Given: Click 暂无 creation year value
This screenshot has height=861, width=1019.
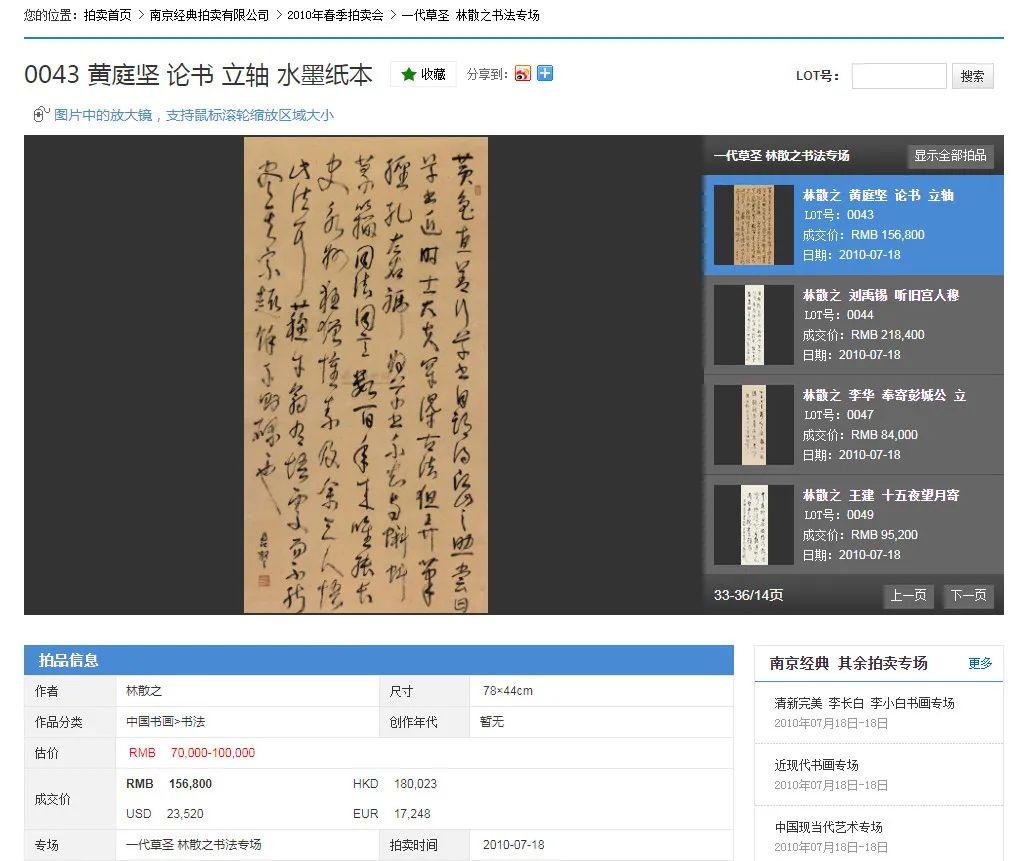Looking at the screenshot, I should [x=492, y=722].
